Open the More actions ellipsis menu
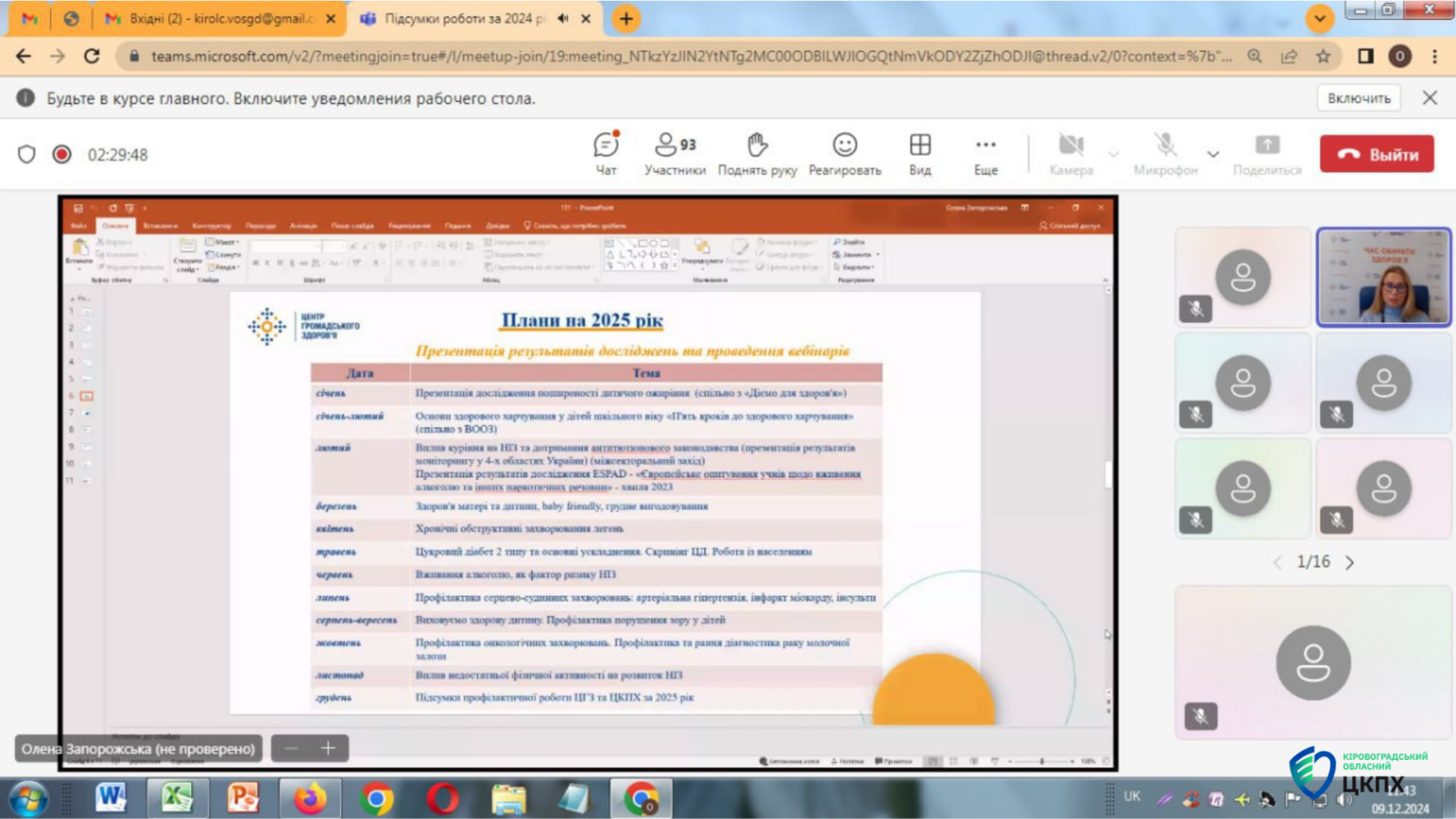 pyautogui.click(x=986, y=154)
